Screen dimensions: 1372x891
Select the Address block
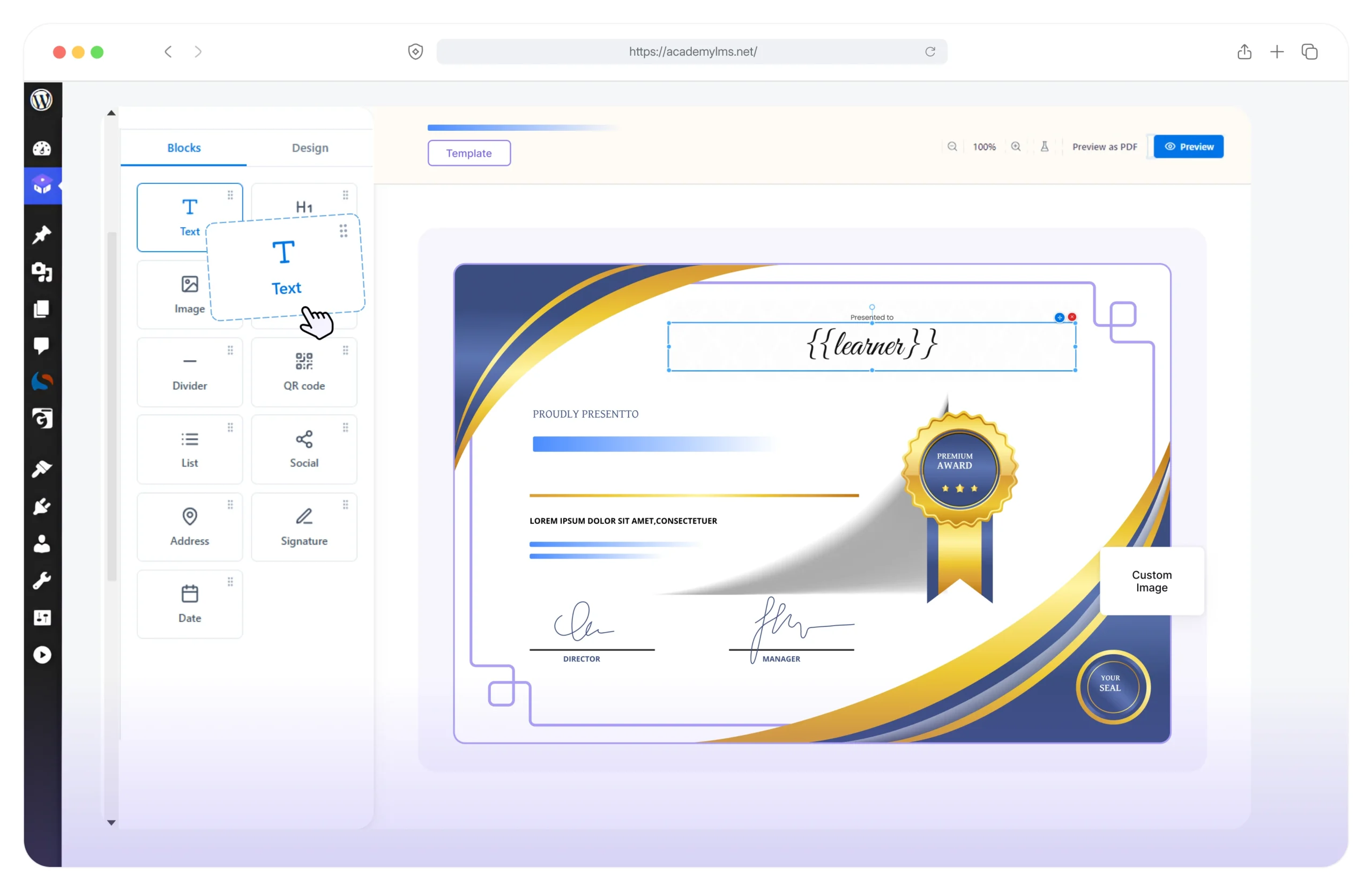(x=190, y=526)
